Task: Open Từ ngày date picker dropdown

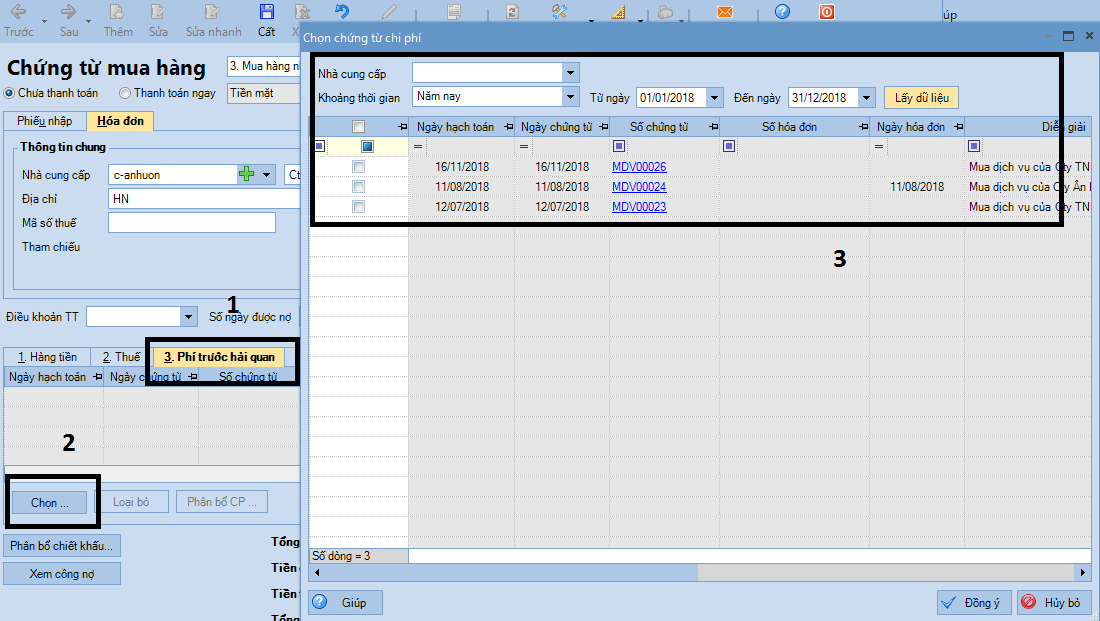Action: [x=715, y=98]
